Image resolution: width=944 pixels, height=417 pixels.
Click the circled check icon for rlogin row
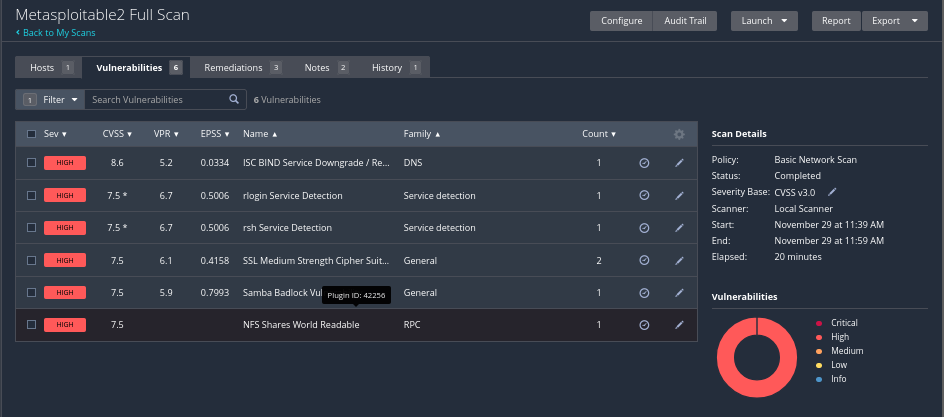644,195
